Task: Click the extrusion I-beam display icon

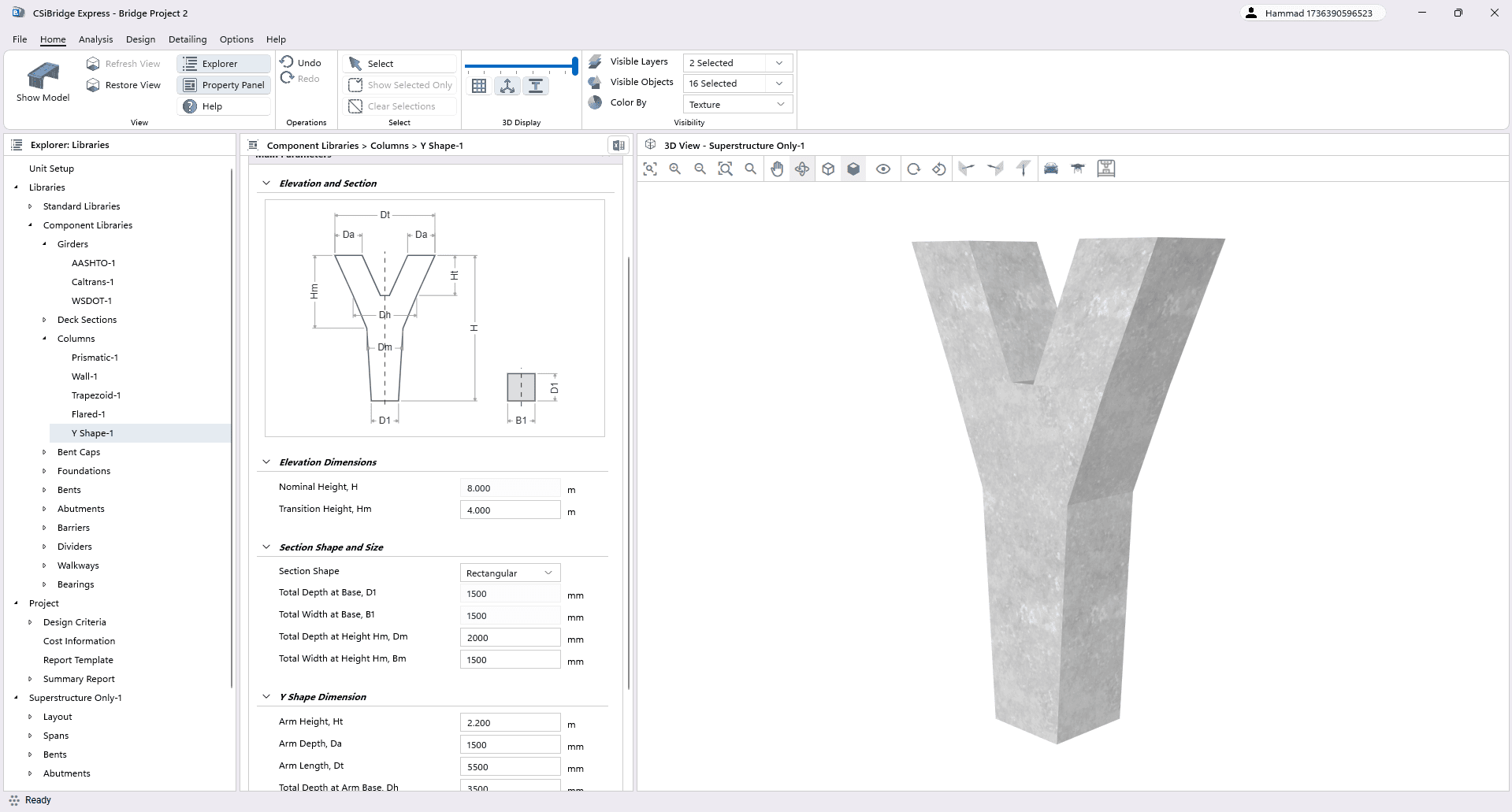Action: point(536,85)
